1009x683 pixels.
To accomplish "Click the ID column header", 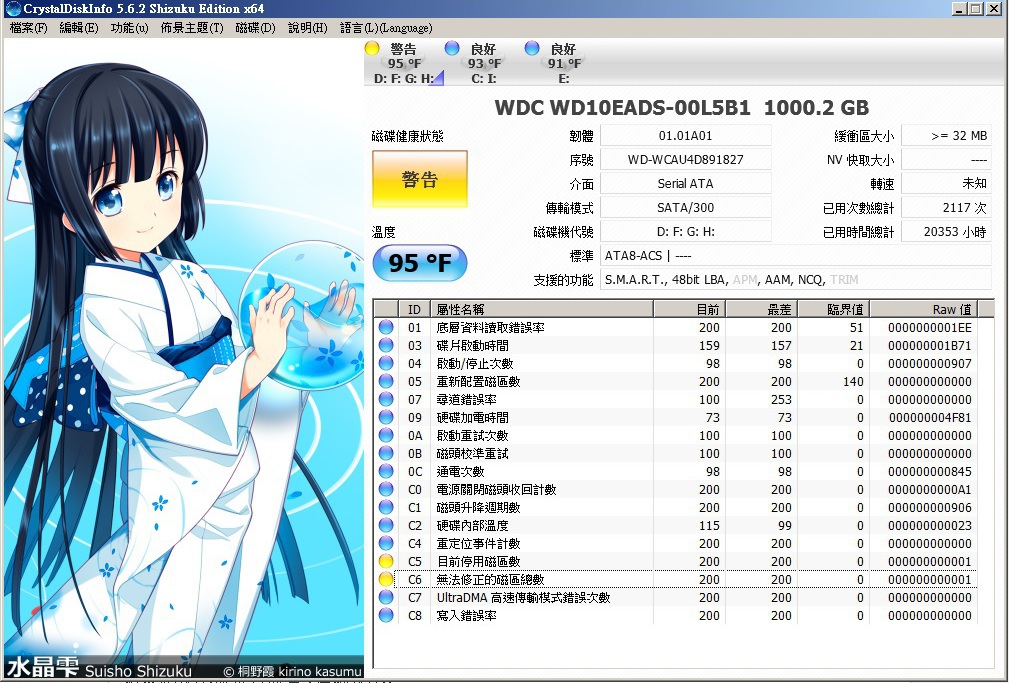I will click(414, 309).
